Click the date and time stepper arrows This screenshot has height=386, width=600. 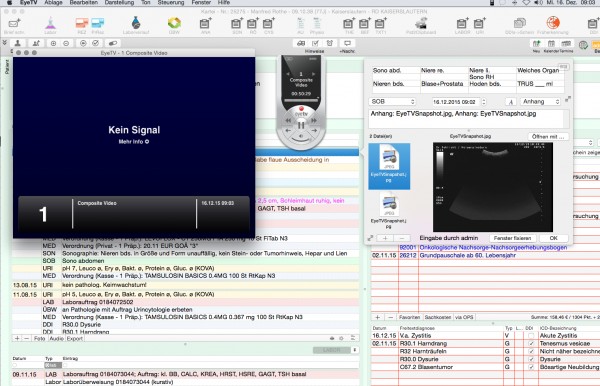(484, 102)
